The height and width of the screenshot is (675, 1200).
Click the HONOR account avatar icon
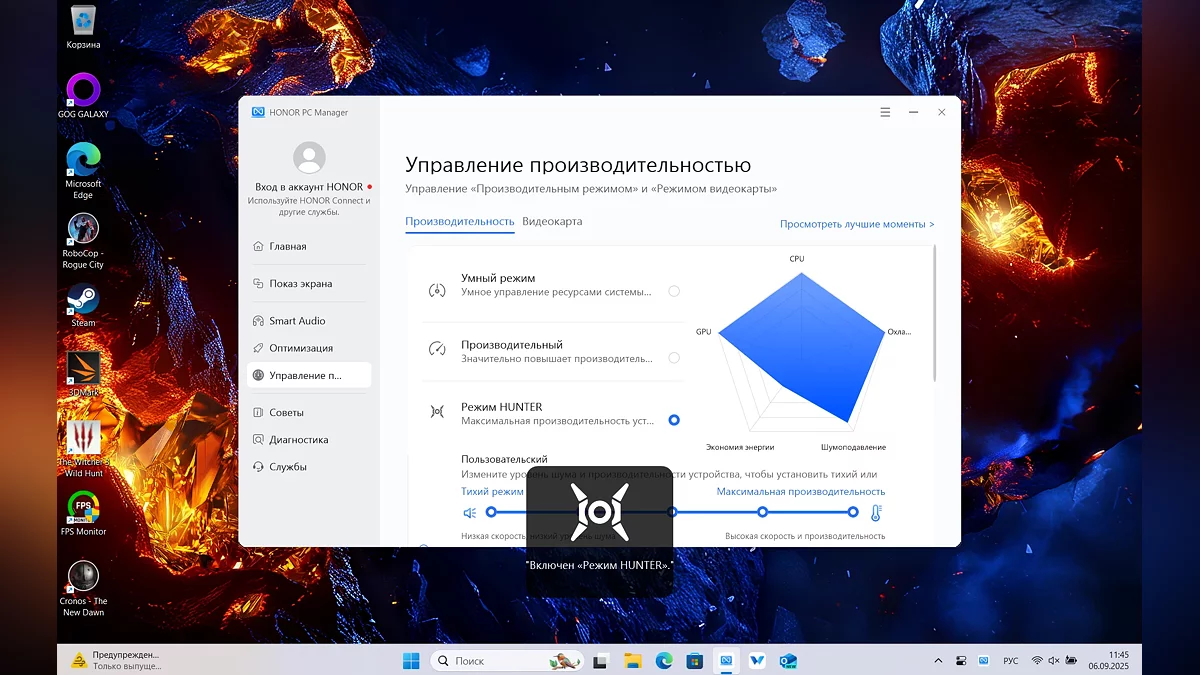tap(309, 158)
